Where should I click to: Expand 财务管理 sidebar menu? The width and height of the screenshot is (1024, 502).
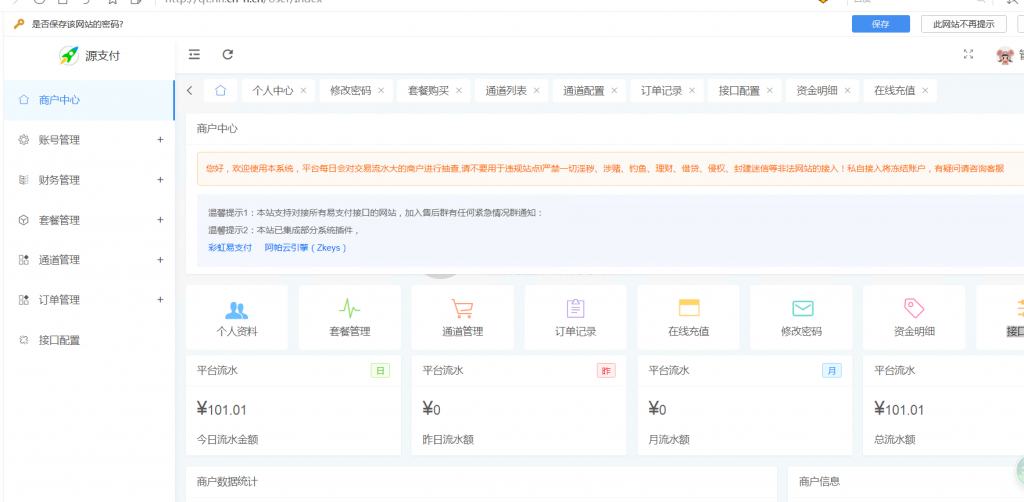[88, 180]
